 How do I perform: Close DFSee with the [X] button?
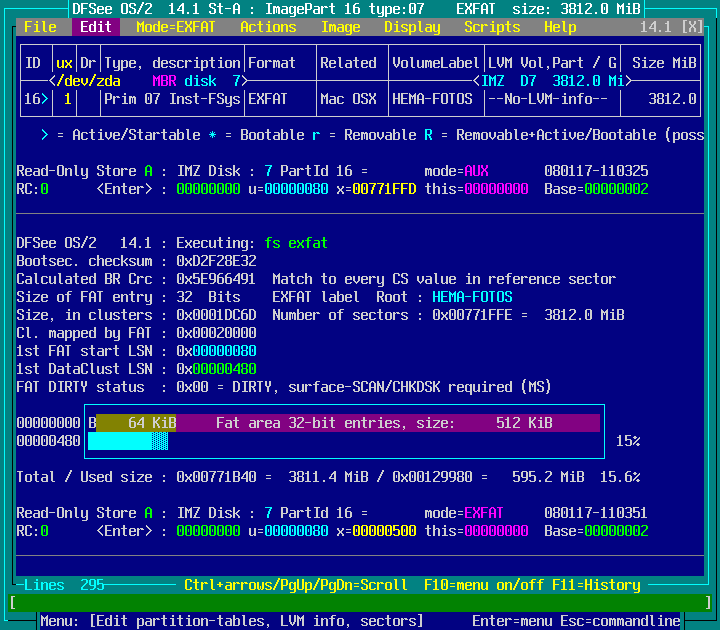point(692,27)
